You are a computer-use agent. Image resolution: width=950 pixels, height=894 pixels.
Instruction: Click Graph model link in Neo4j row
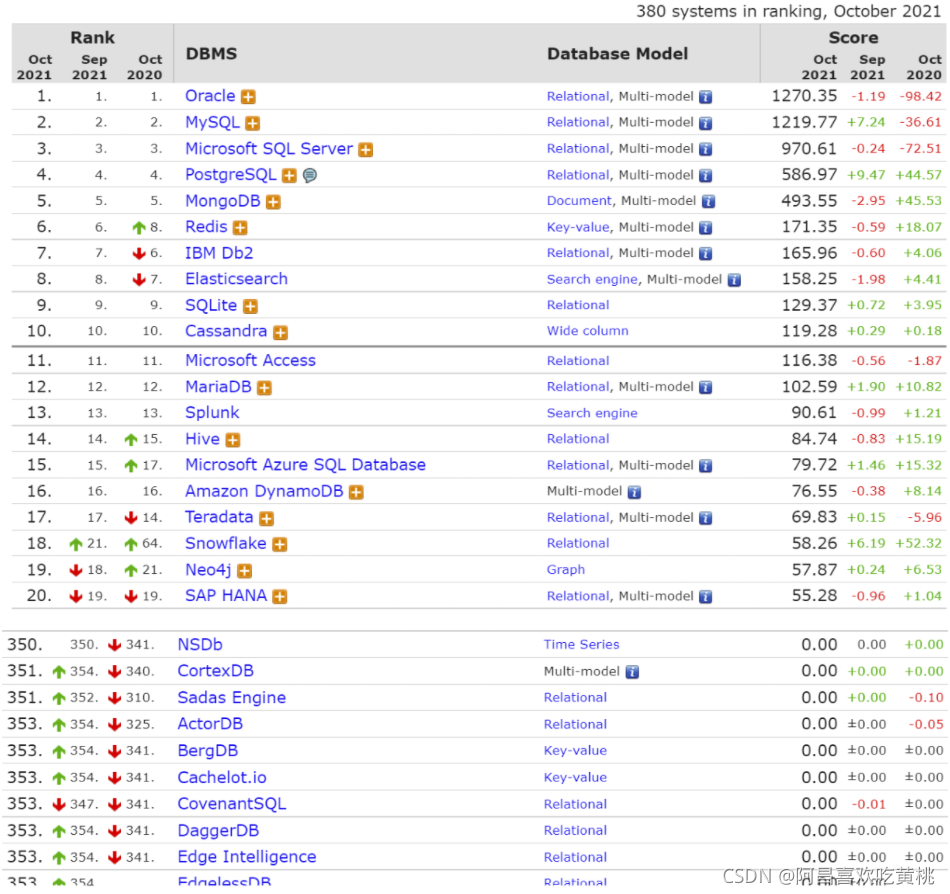coord(566,571)
